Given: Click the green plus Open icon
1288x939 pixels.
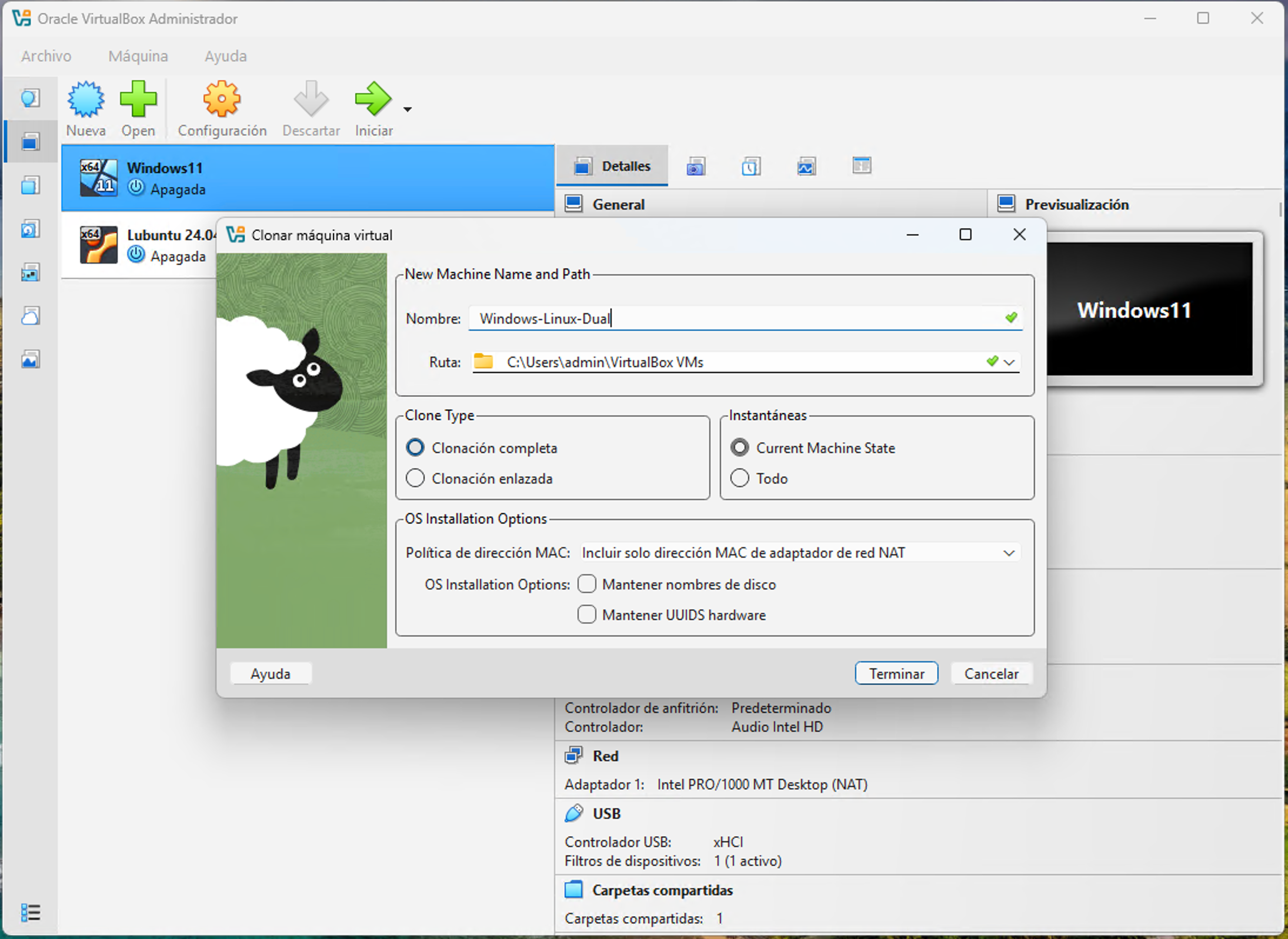Looking at the screenshot, I should coord(138,99).
